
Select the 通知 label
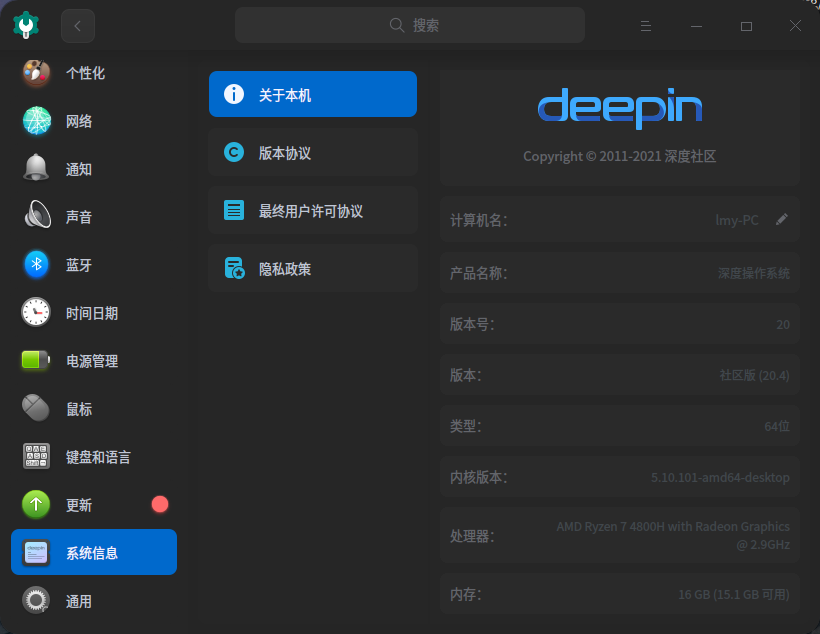point(79,169)
